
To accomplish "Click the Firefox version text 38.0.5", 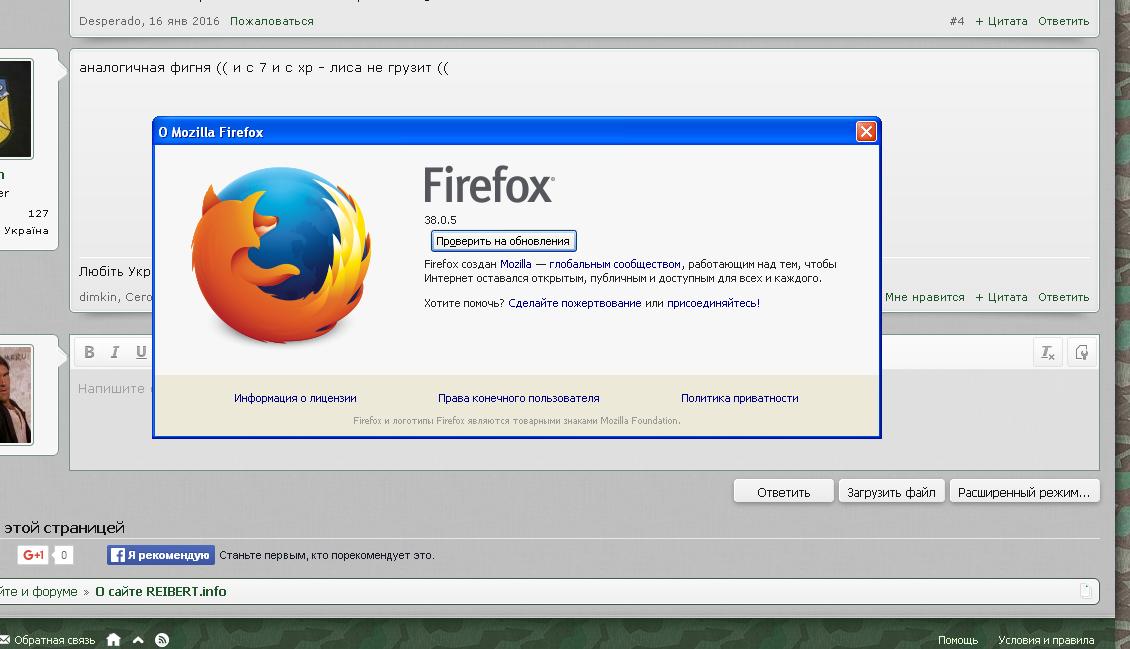I will [x=440, y=220].
